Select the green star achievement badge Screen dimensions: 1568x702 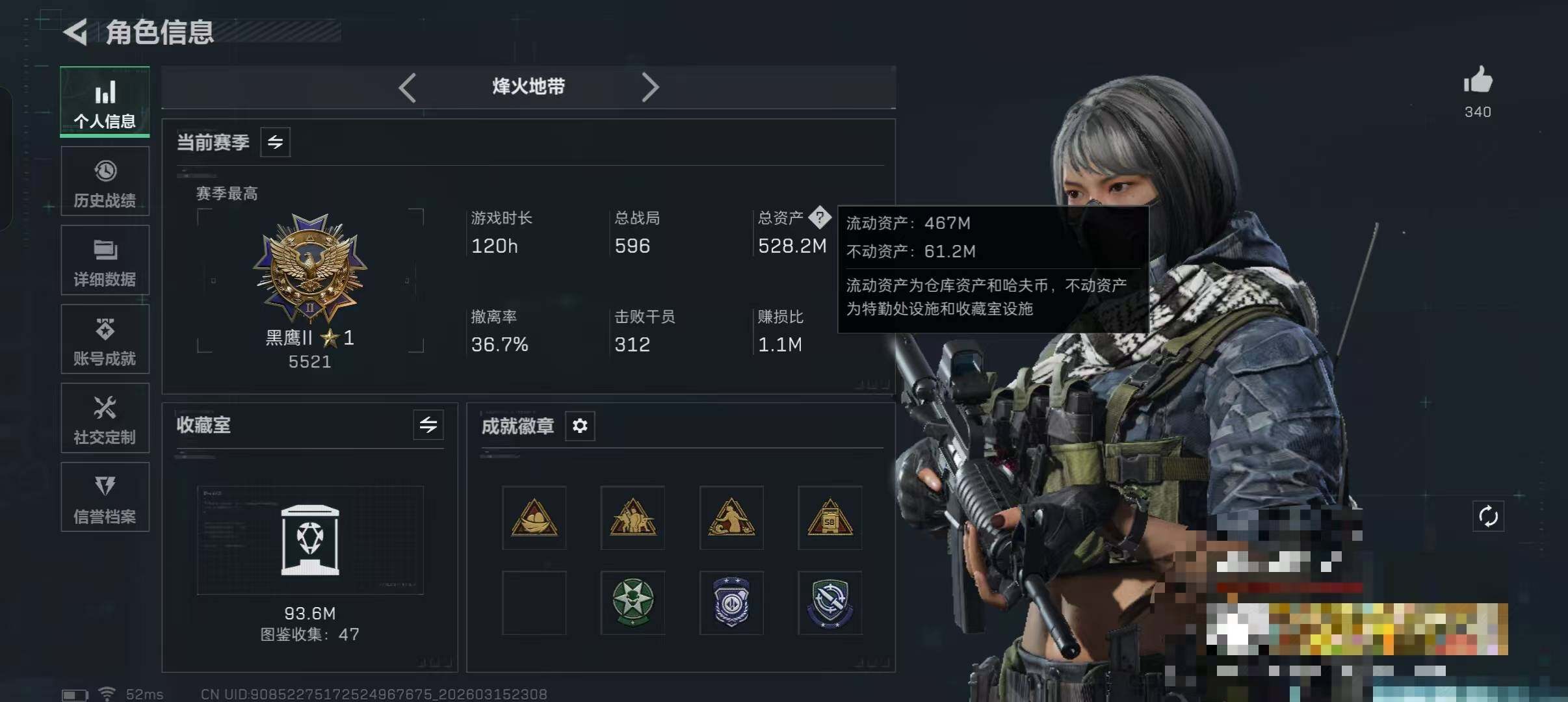[633, 603]
